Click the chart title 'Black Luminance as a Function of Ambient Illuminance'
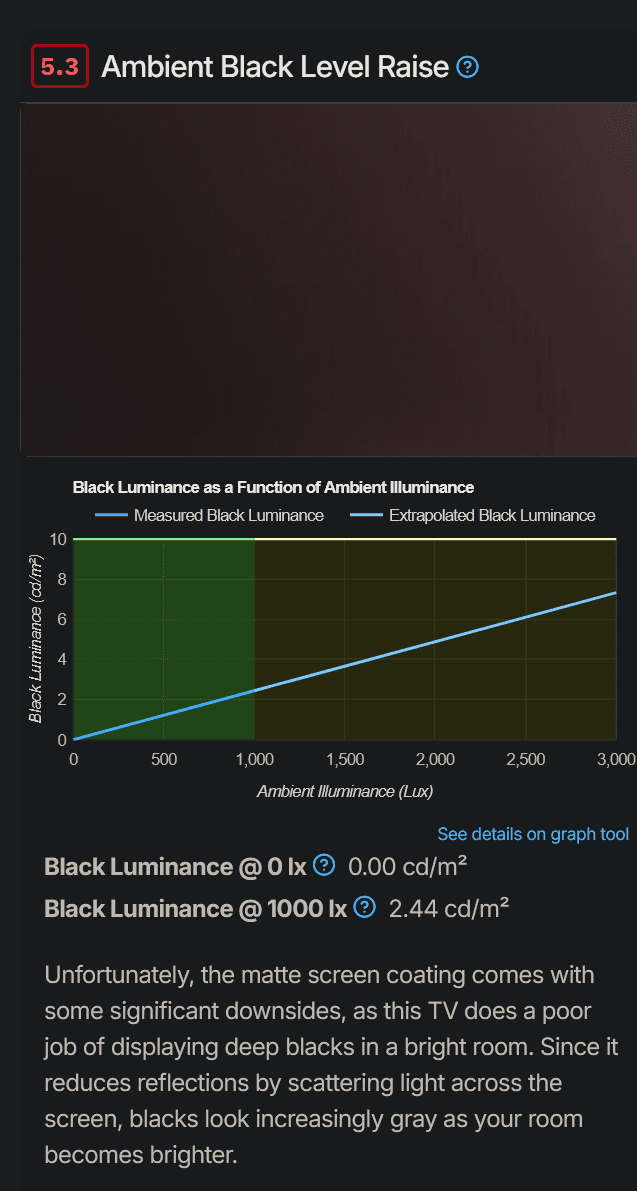637x1191 pixels. click(x=273, y=487)
